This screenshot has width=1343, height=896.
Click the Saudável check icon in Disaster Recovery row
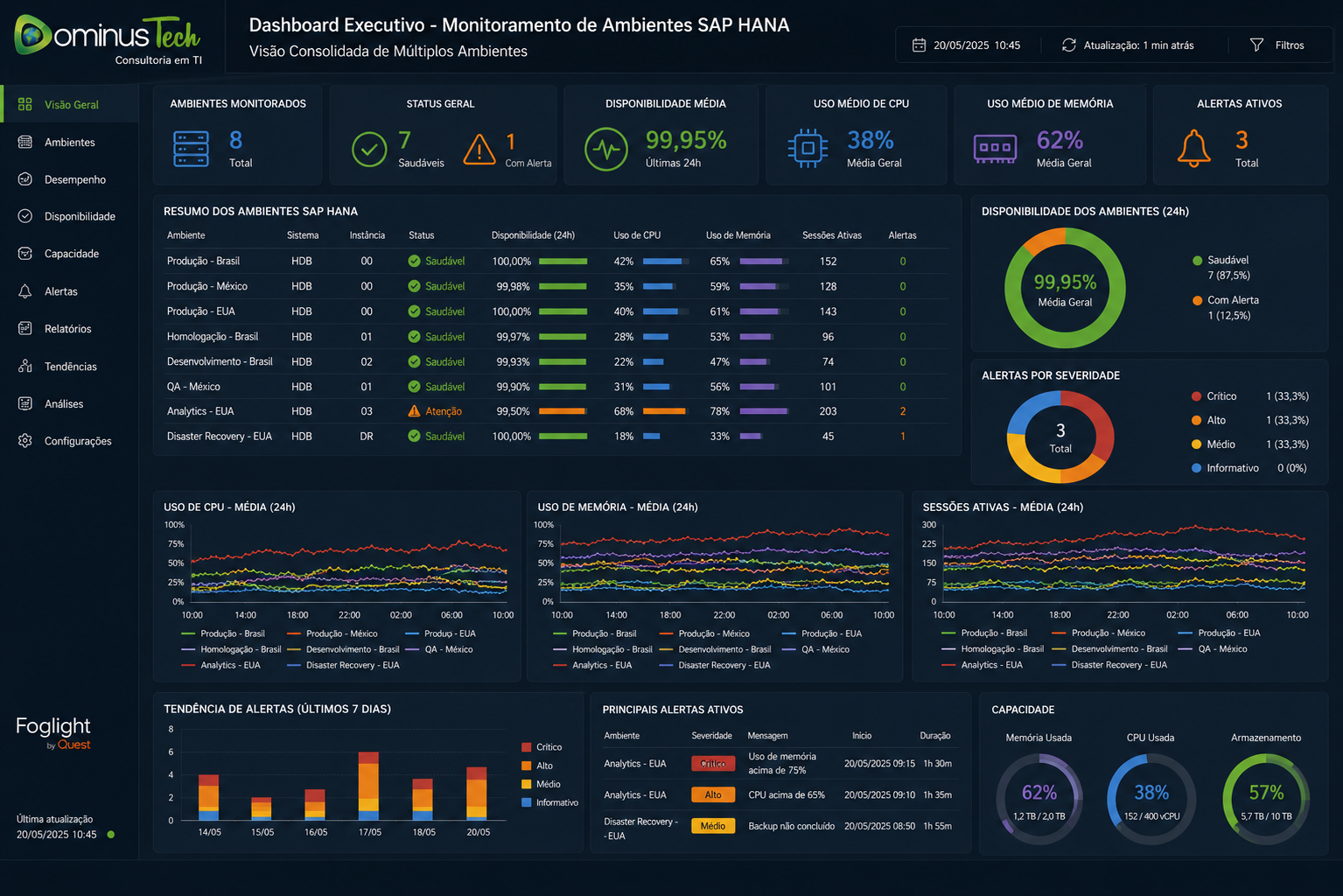point(415,436)
